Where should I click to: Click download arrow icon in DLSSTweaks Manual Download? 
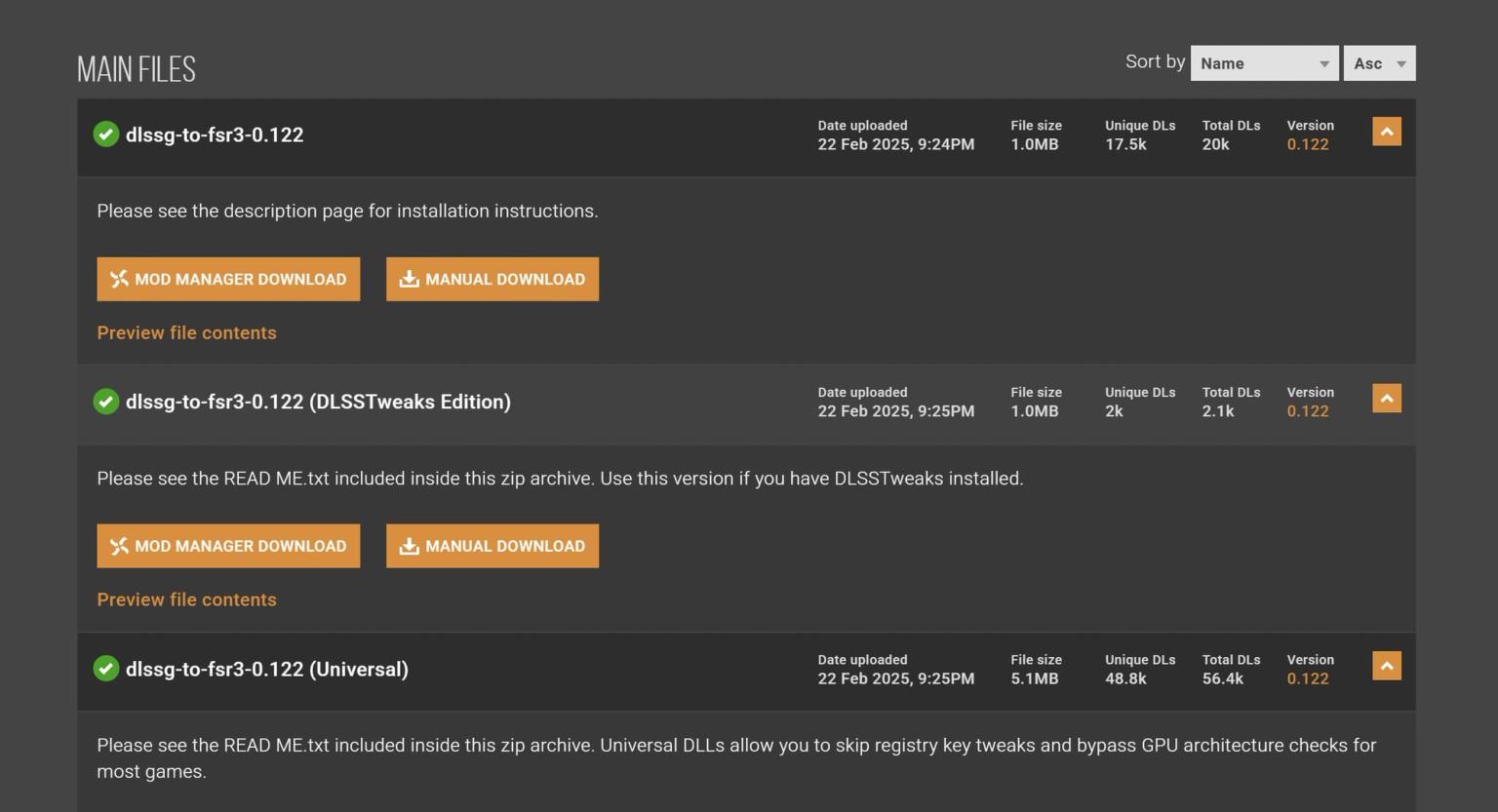(410, 546)
